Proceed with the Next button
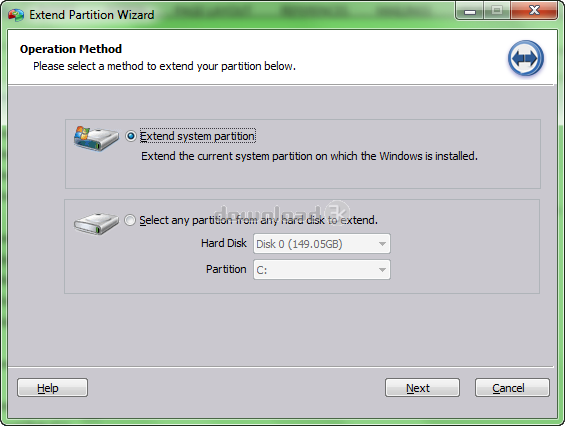Screen dimensions: 565x426 pos(422,387)
